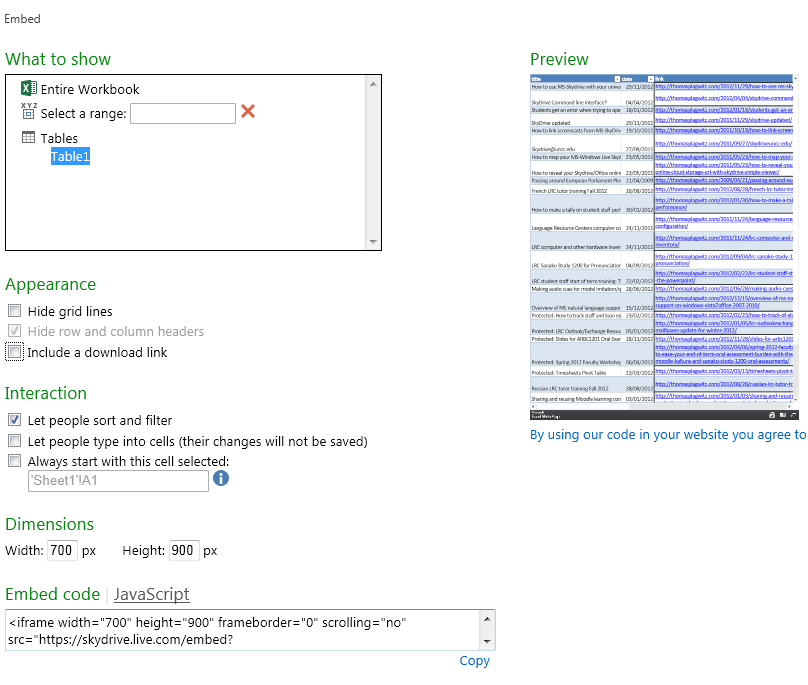Enable Let people type into cells

[14, 441]
